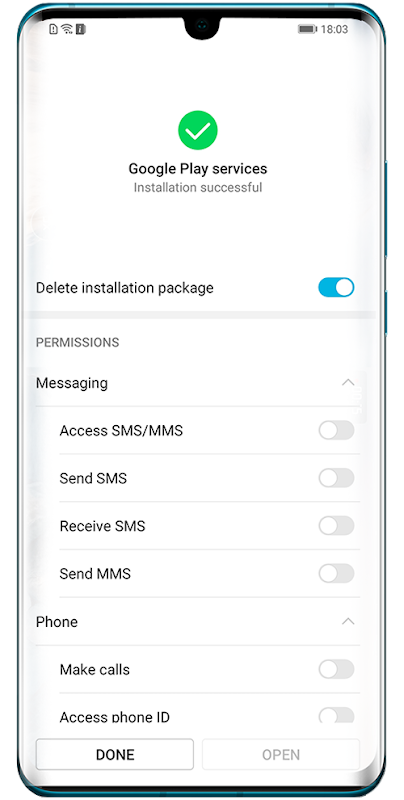Toggle the Access phone ID permission
This screenshot has width=404, height=800.
(336, 715)
